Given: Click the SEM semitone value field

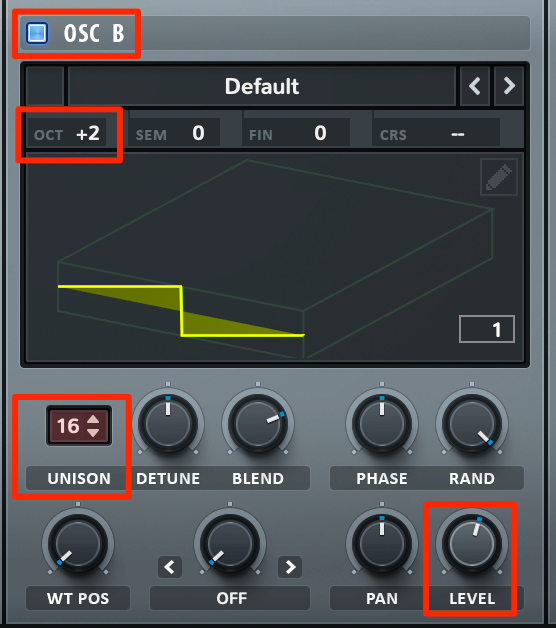Looking at the screenshot, I should (174, 133).
